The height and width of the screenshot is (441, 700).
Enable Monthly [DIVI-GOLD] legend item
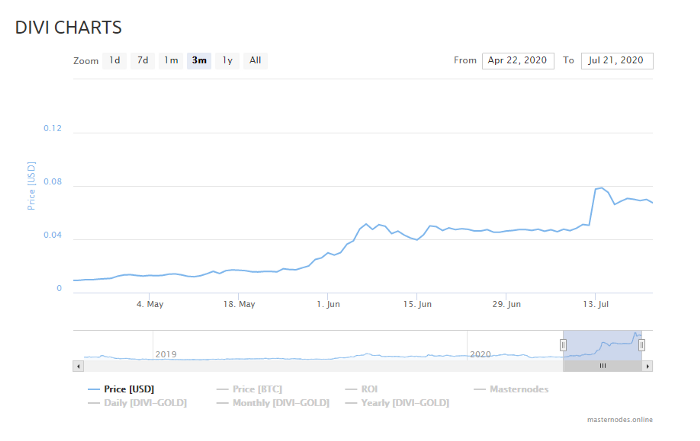point(273,403)
